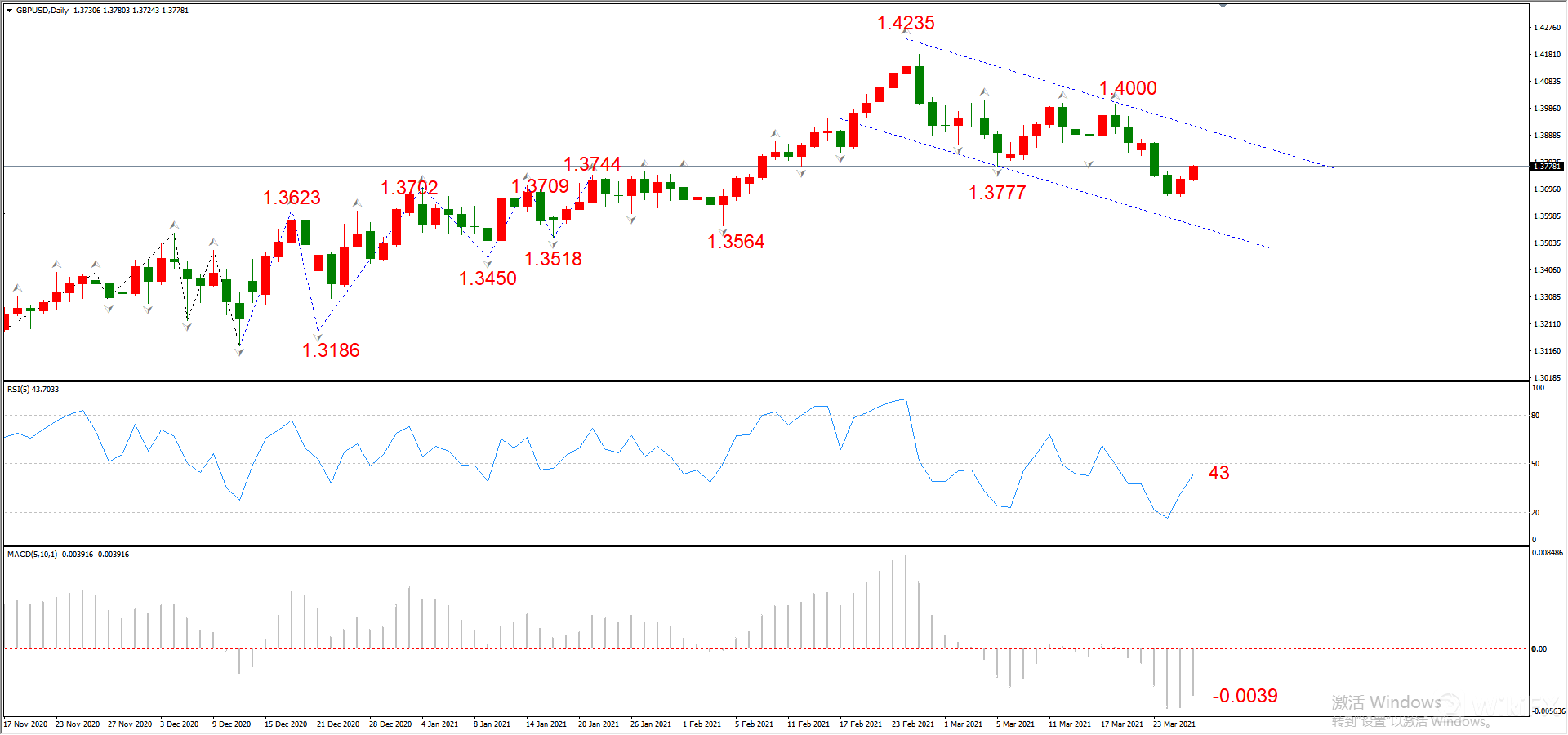Click the RSI scale value 50
Image resolution: width=1568 pixels, height=735 pixels.
pyautogui.click(x=1535, y=464)
